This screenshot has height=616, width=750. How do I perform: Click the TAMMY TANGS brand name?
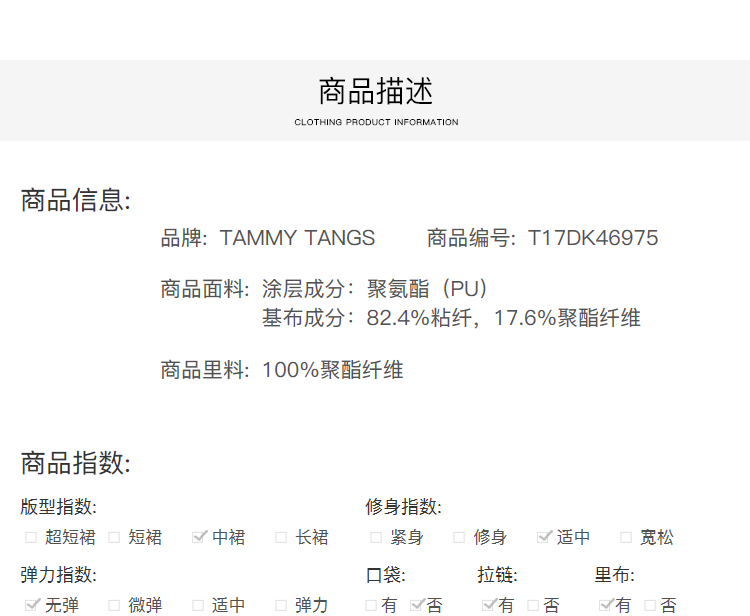(x=297, y=238)
